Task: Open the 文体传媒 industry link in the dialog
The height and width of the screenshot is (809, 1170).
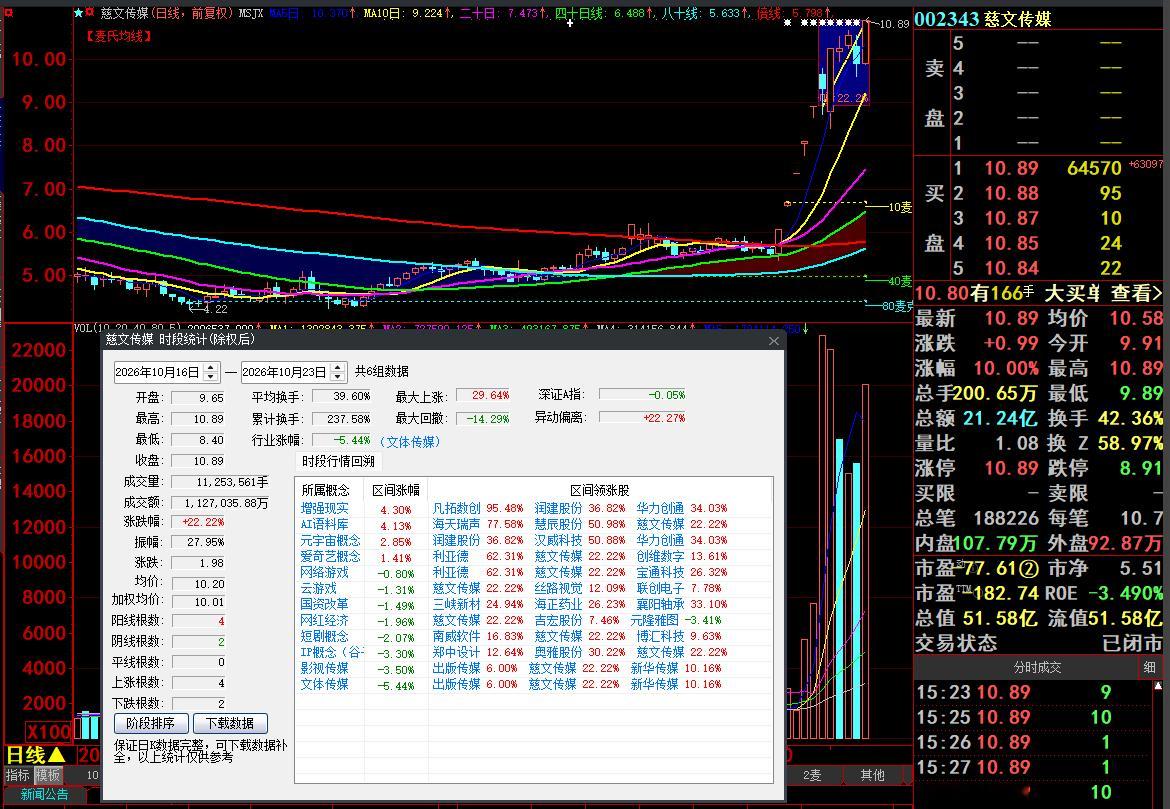Action: [x=410, y=441]
